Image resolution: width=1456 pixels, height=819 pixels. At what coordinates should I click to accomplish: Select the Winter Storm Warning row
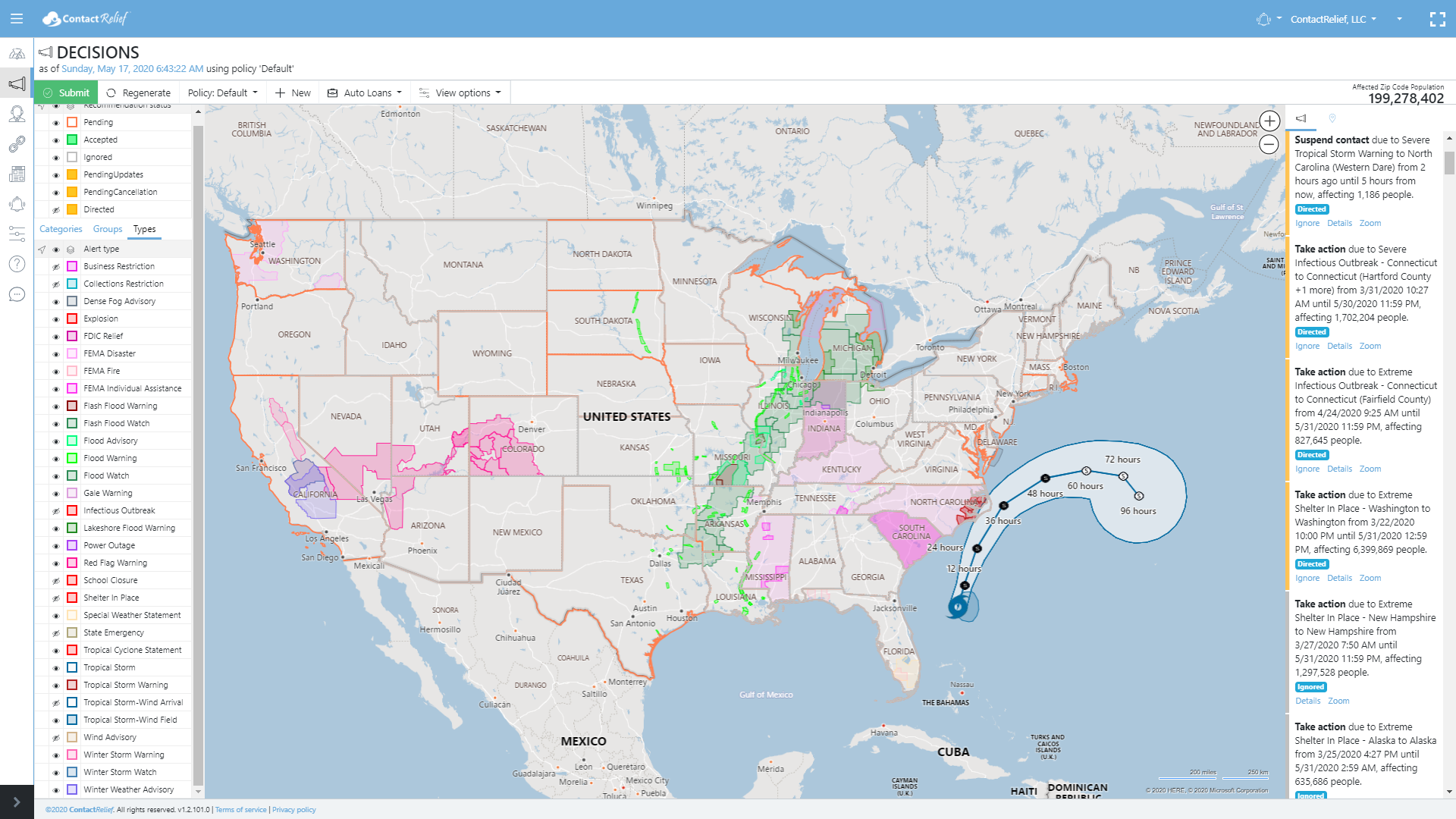pos(114,755)
